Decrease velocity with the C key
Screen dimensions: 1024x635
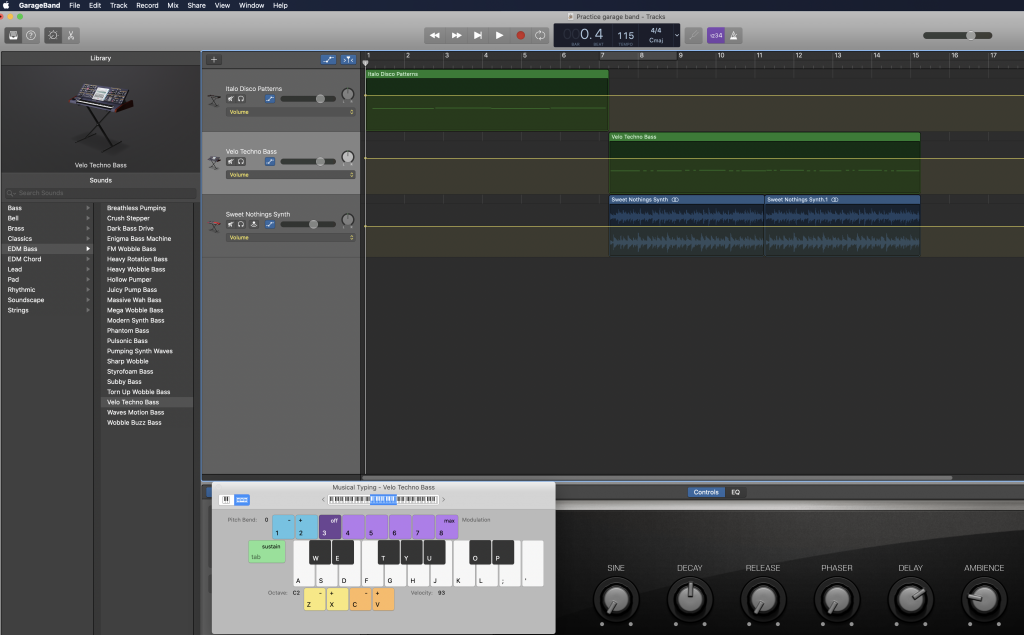click(x=360, y=599)
